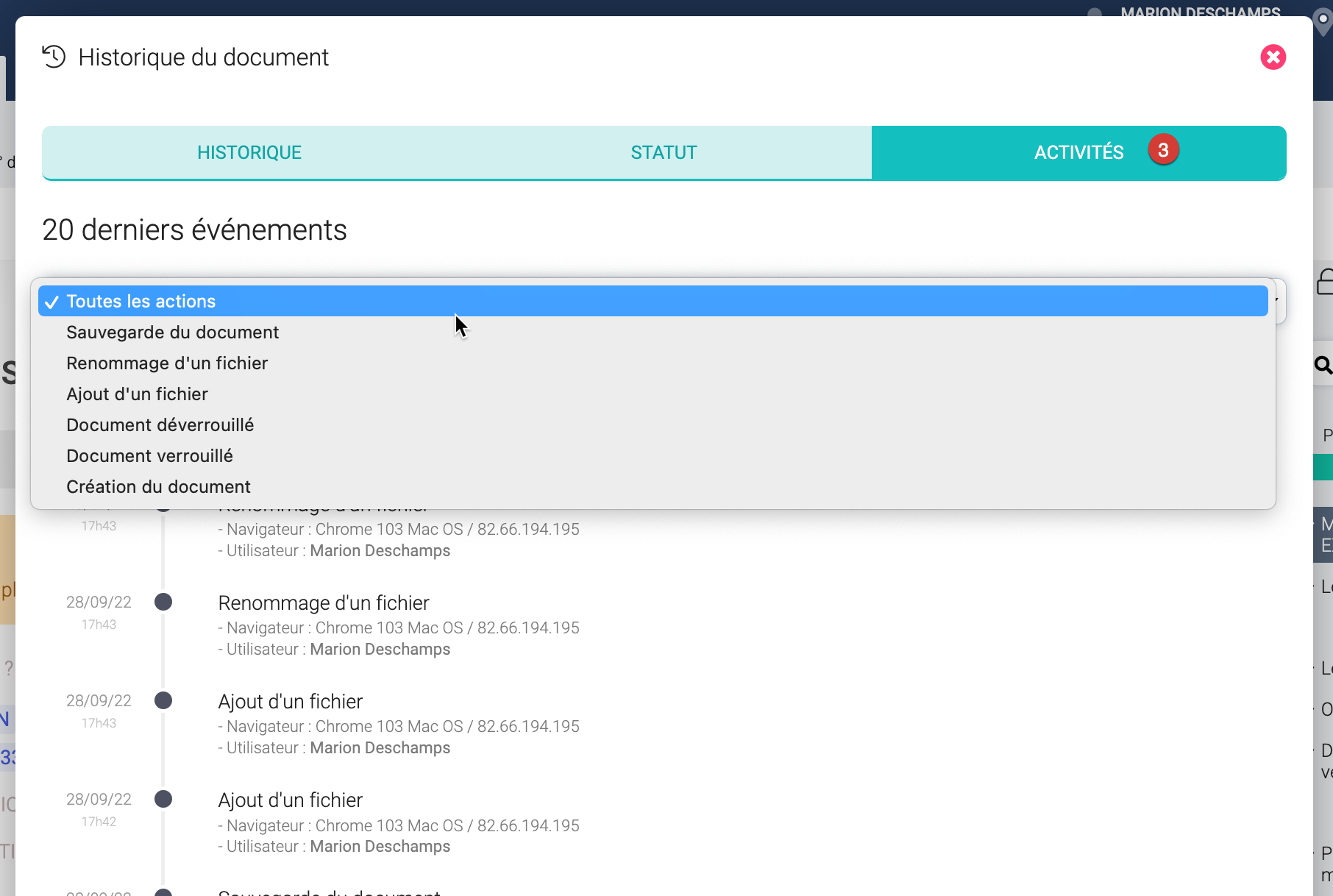Filter by 'Création du document'

coord(158,487)
